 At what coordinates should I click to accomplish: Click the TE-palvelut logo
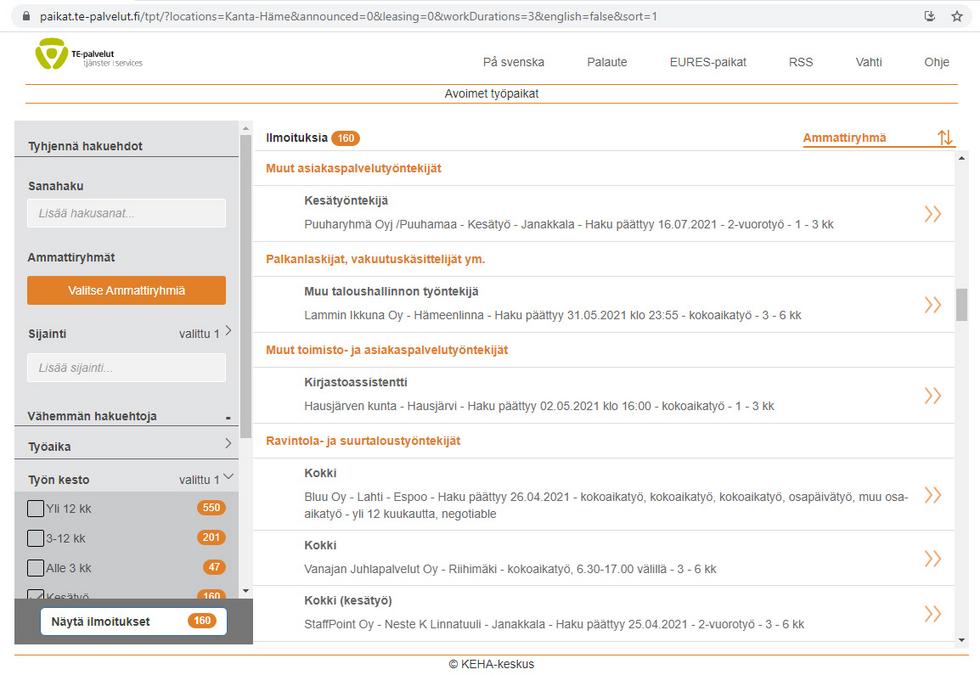click(x=88, y=55)
